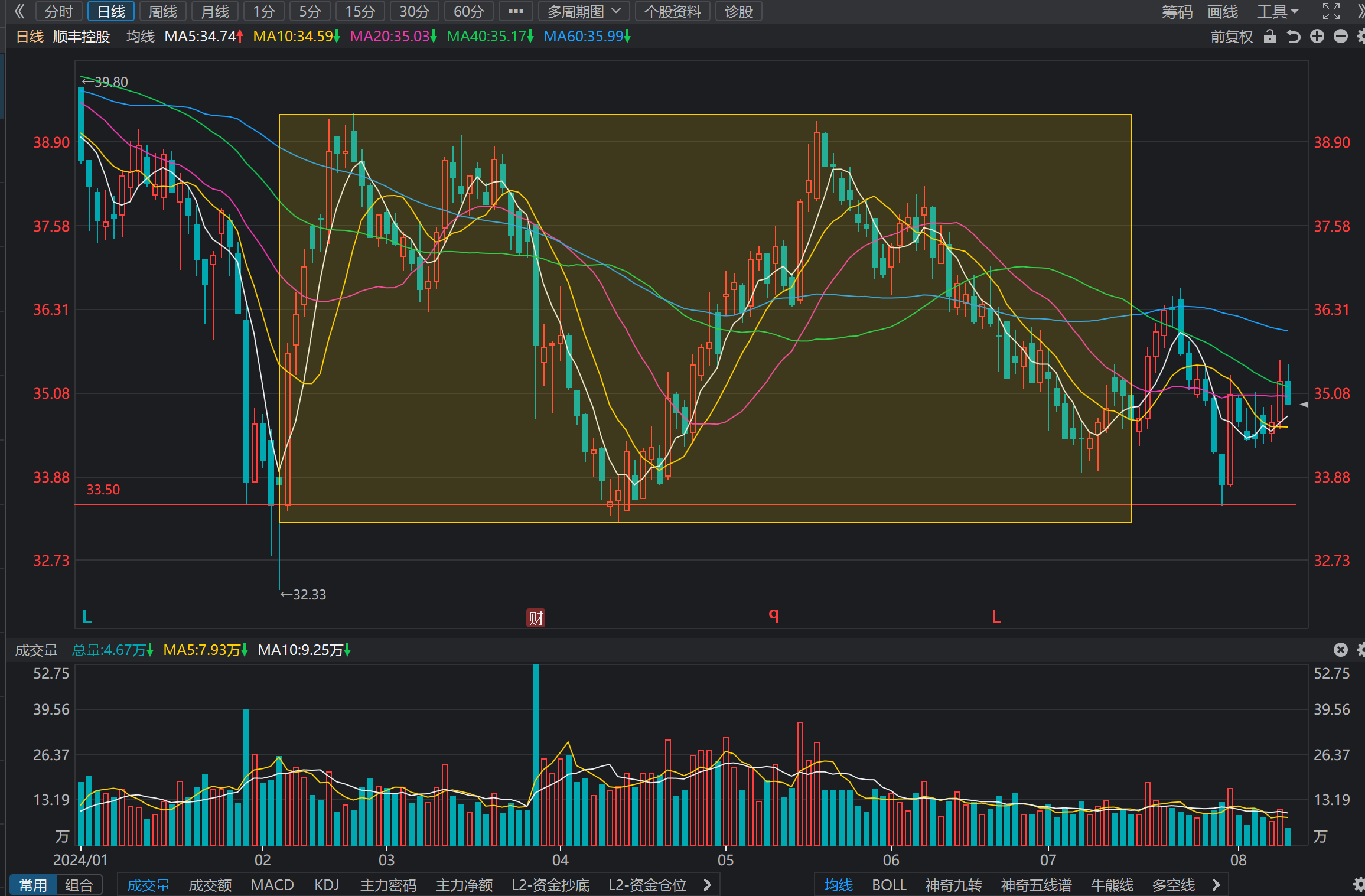Show more main indicators with right chevron
The width and height of the screenshot is (1365, 896).
pyautogui.click(x=1216, y=885)
